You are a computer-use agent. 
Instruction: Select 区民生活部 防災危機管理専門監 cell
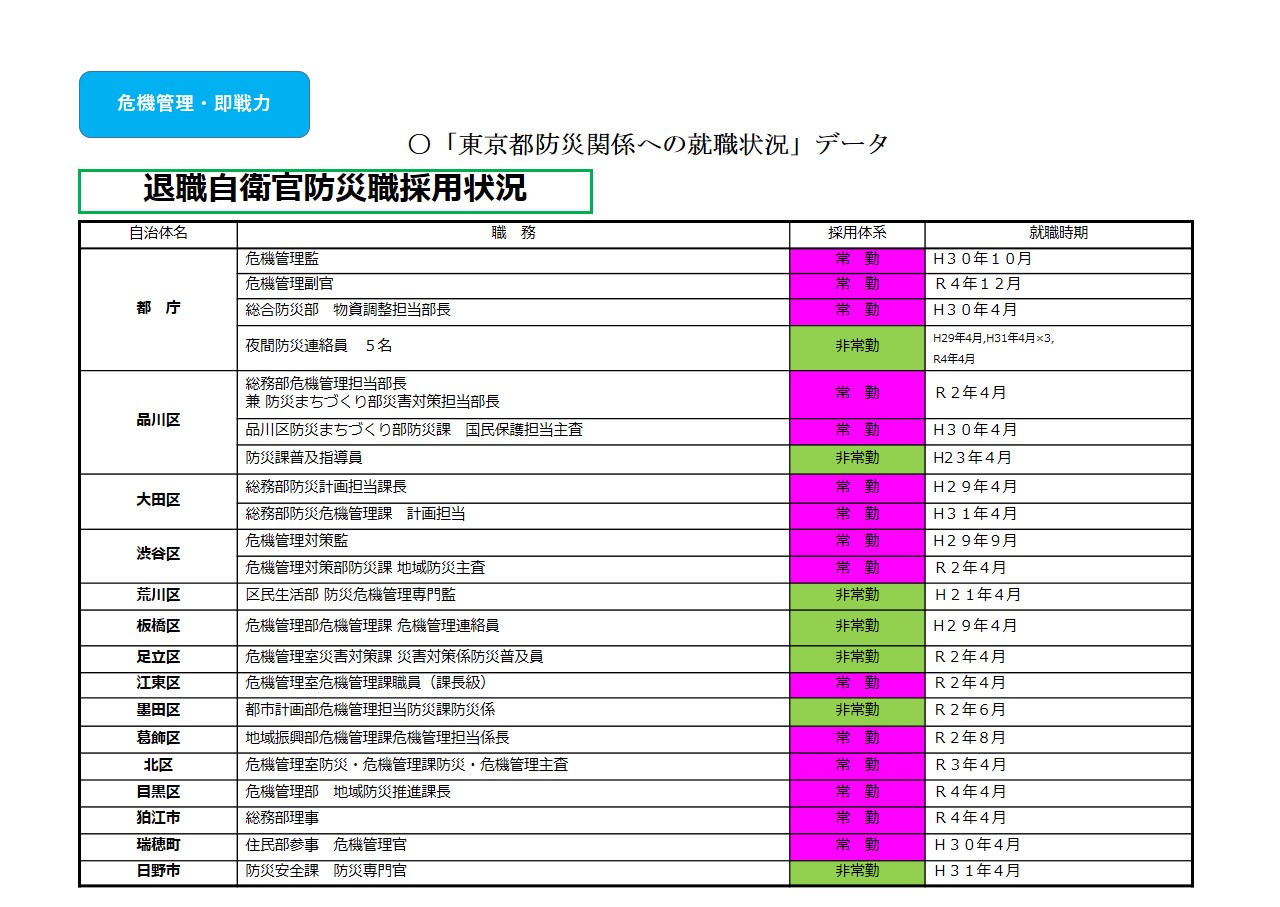pos(514,596)
